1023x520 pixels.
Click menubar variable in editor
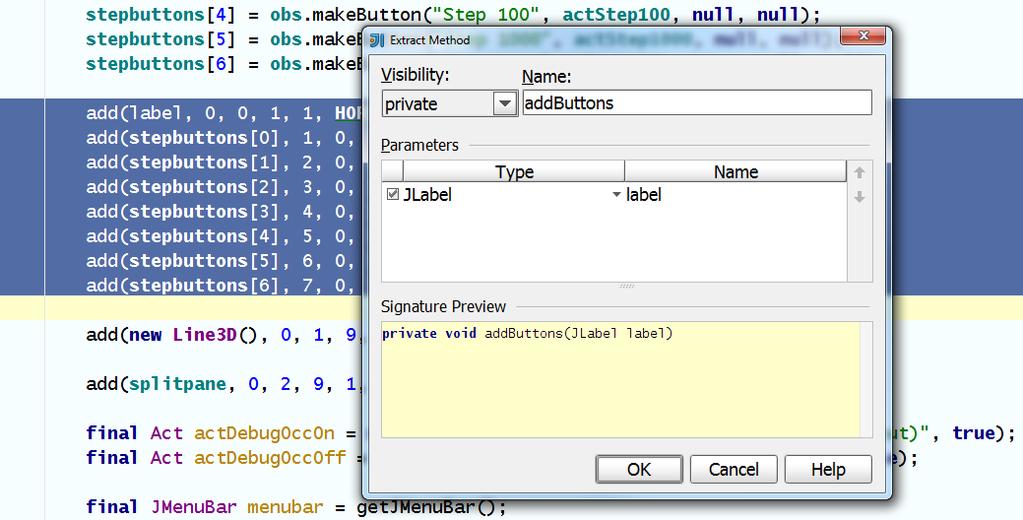coord(285,507)
